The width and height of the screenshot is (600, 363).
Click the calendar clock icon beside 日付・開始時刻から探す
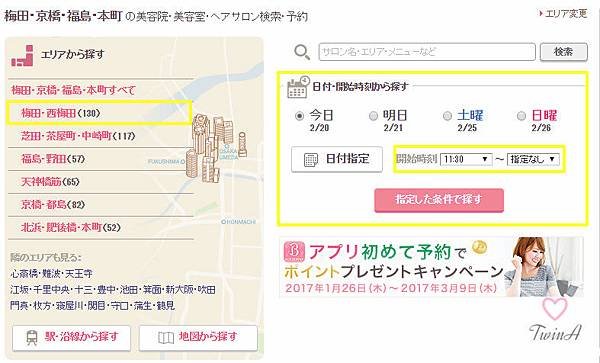click(x=298, y=88)
